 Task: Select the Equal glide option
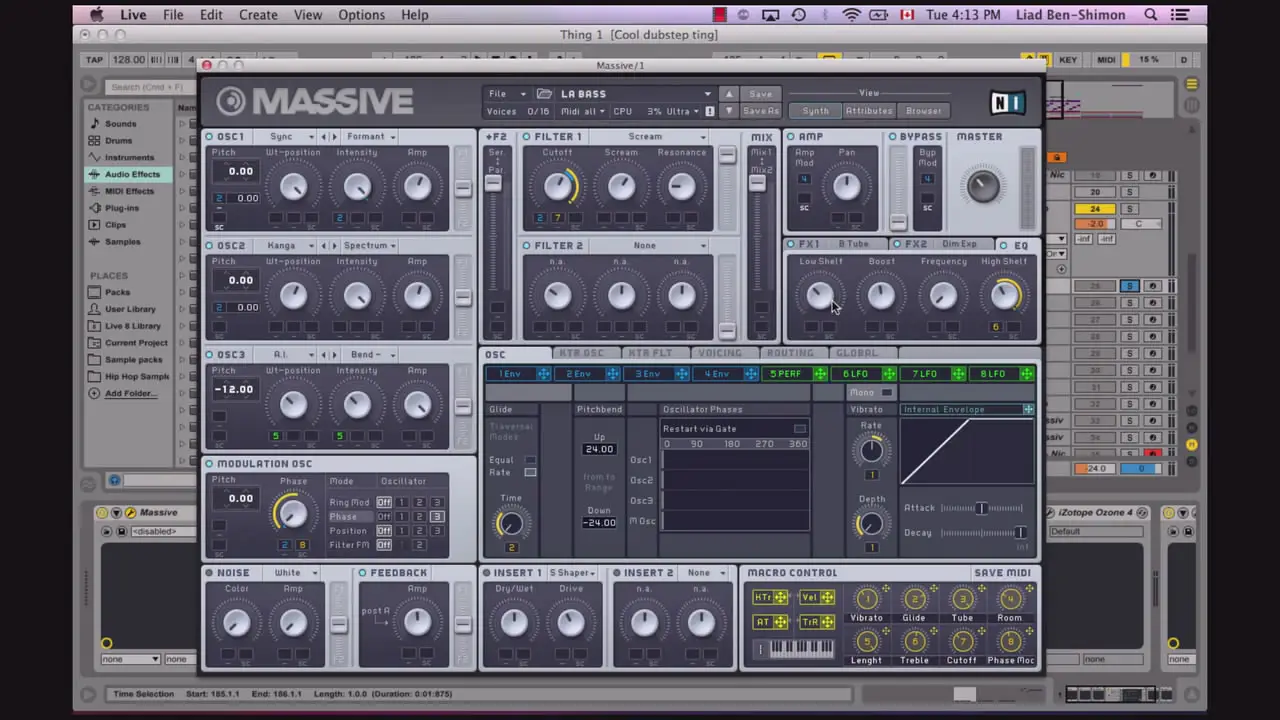click(530, 460)
